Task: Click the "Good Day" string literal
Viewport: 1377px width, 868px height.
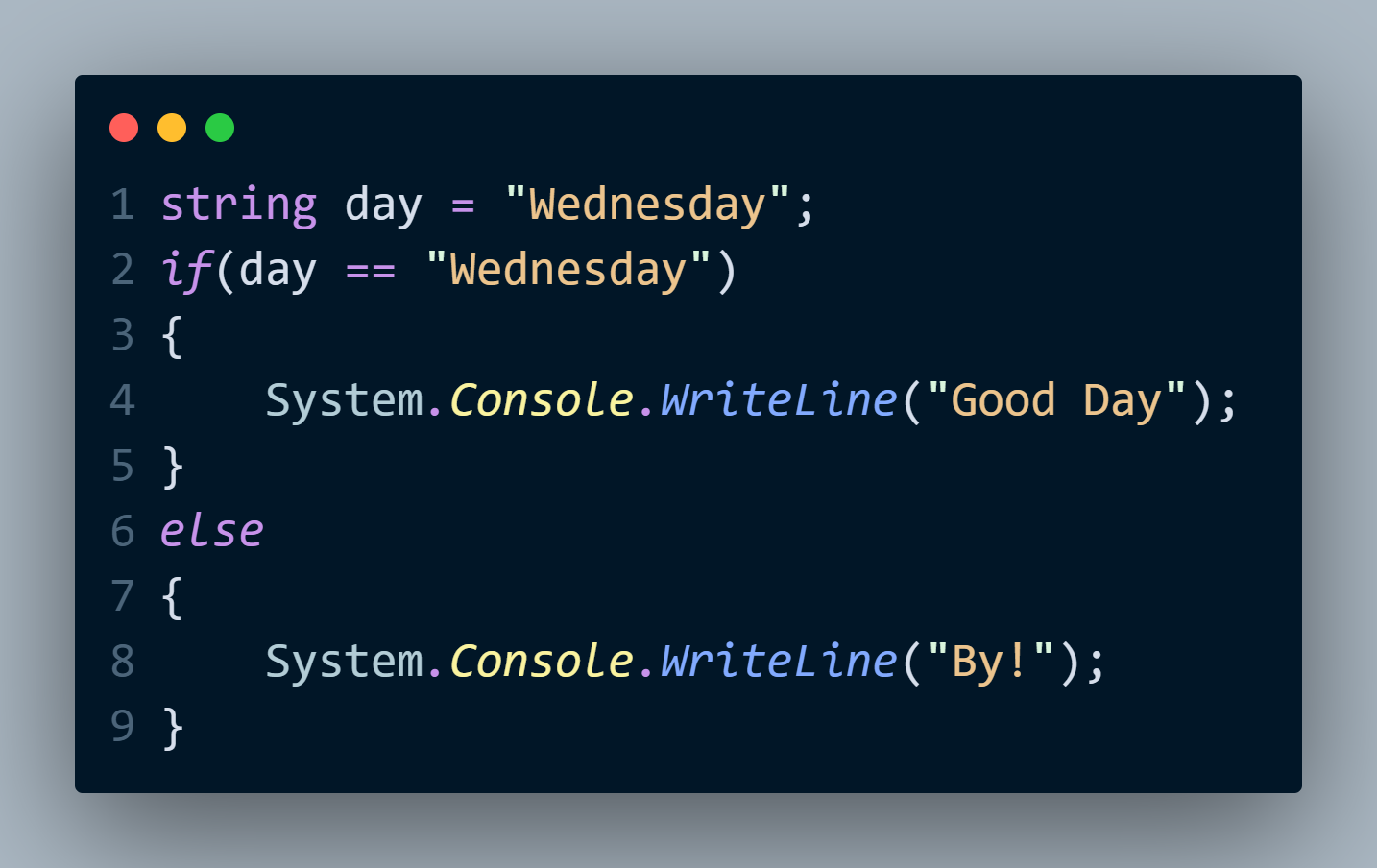Action: click(1056, 400)
